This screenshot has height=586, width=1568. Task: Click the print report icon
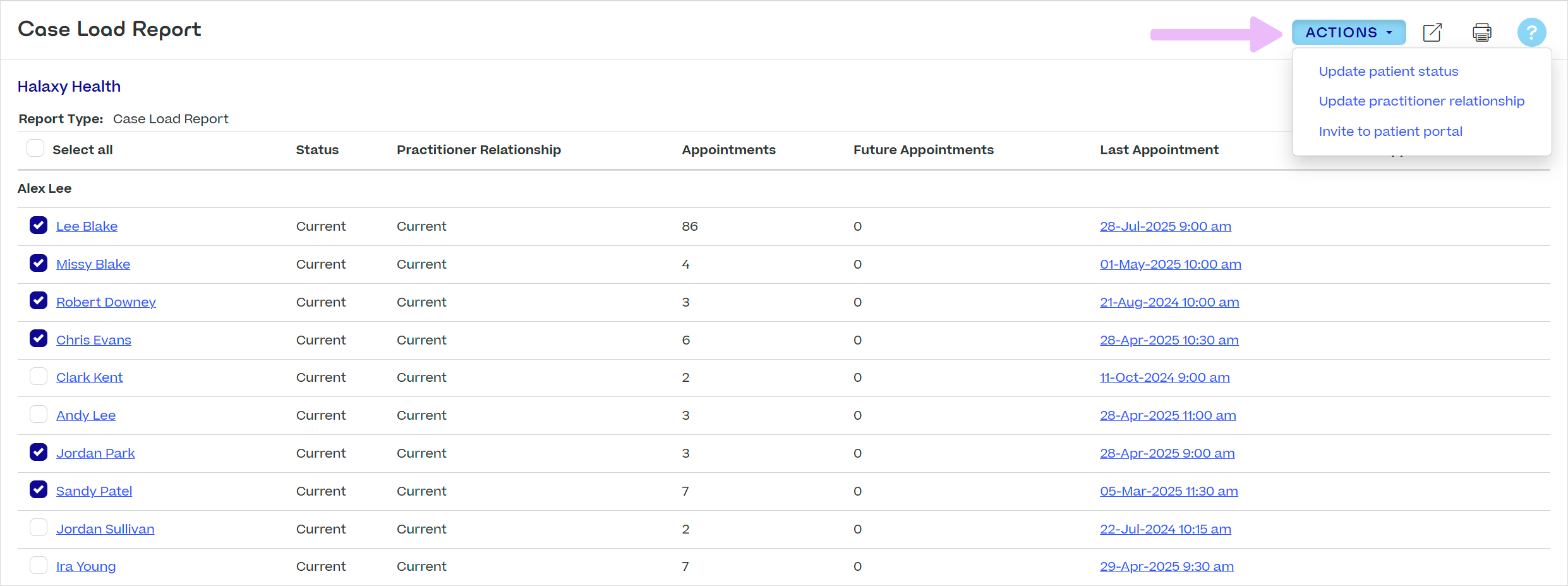pos(1481,32)
